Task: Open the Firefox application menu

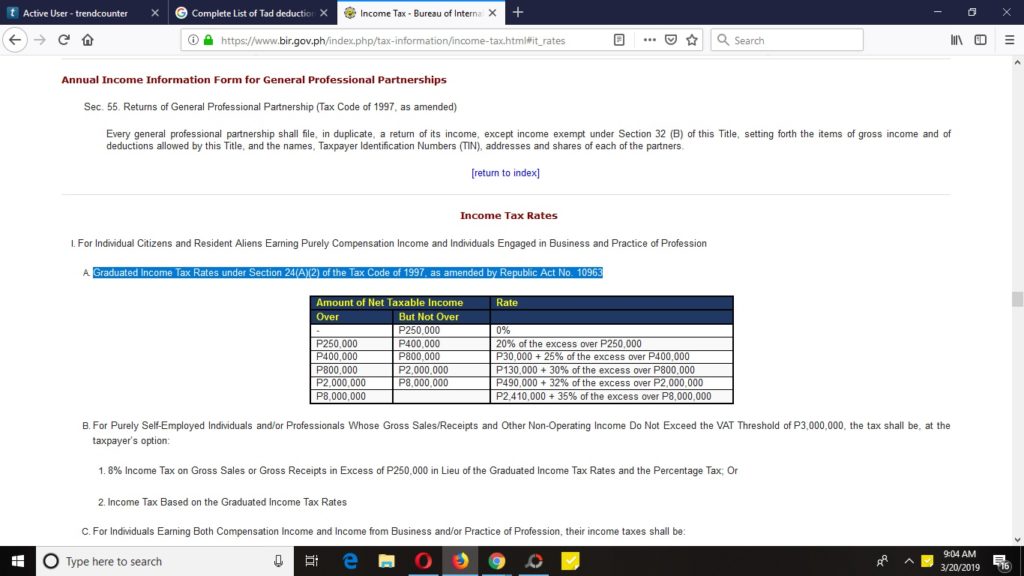Action: coord(1007,40)
